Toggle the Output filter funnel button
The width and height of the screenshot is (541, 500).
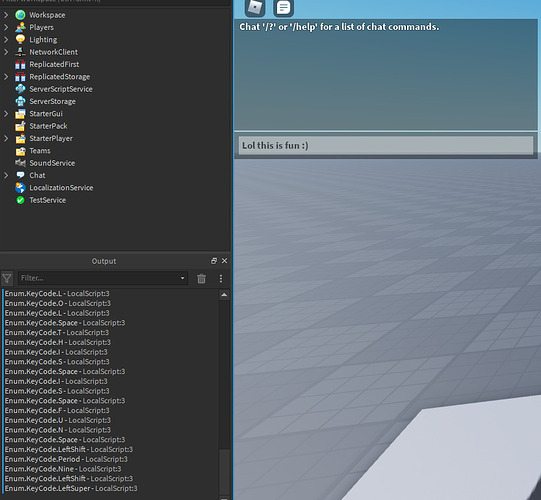pyautogui.click(x=7, y=278)
